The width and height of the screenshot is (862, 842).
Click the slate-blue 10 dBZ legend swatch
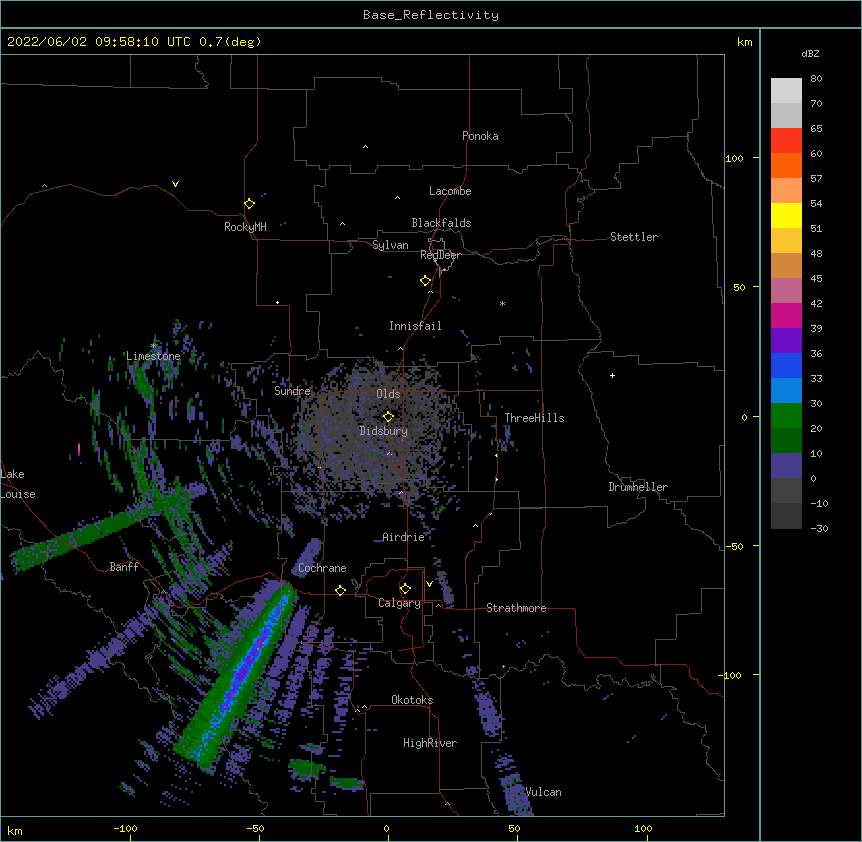[786, 466]
